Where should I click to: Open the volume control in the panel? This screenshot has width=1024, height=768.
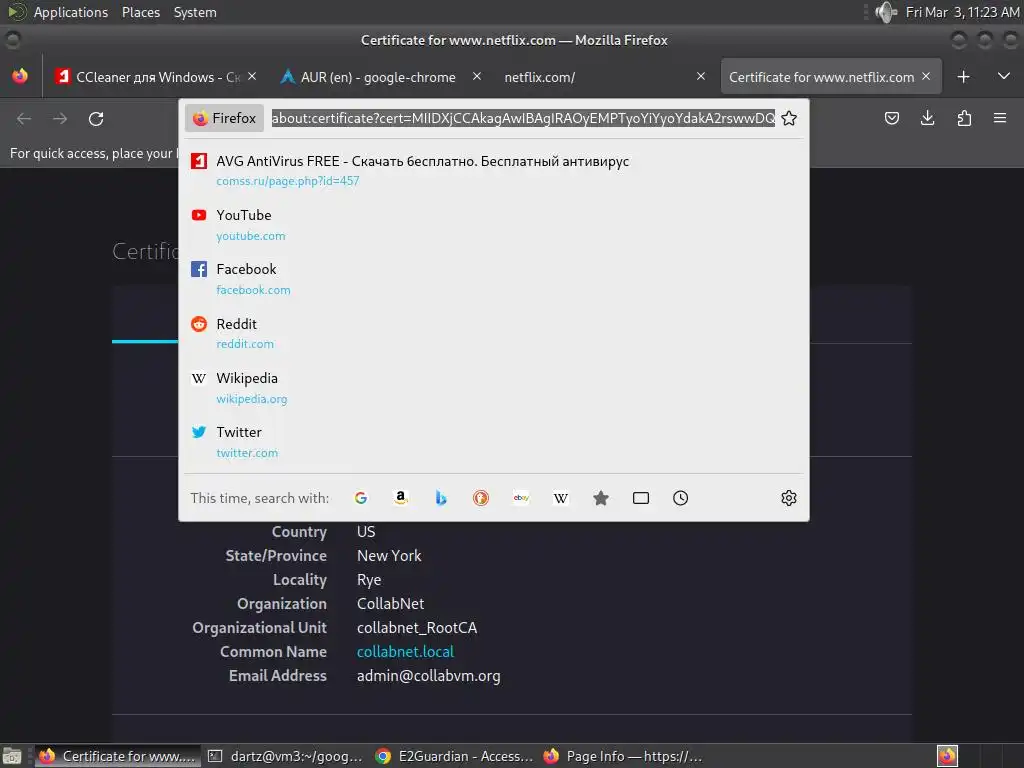886,12
